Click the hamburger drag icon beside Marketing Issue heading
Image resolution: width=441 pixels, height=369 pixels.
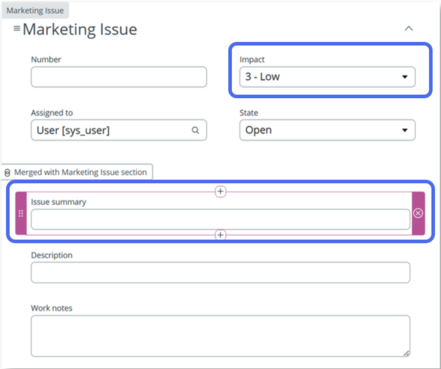[17, 29]
